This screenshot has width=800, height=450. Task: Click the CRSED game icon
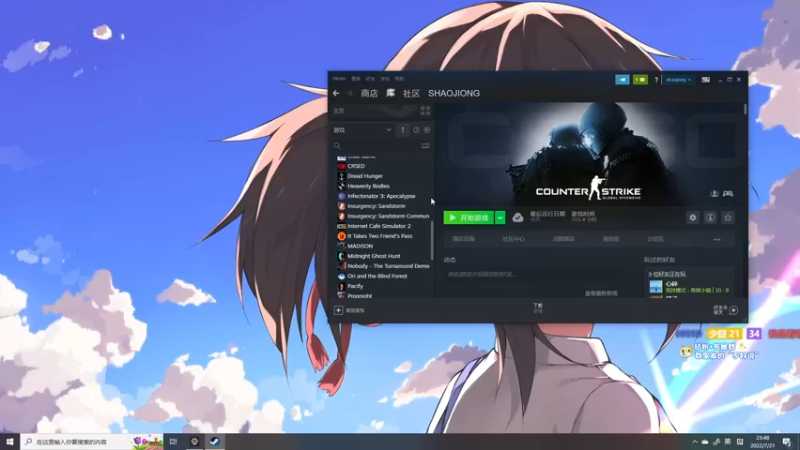pyautogui.click(x=341, y=166)
